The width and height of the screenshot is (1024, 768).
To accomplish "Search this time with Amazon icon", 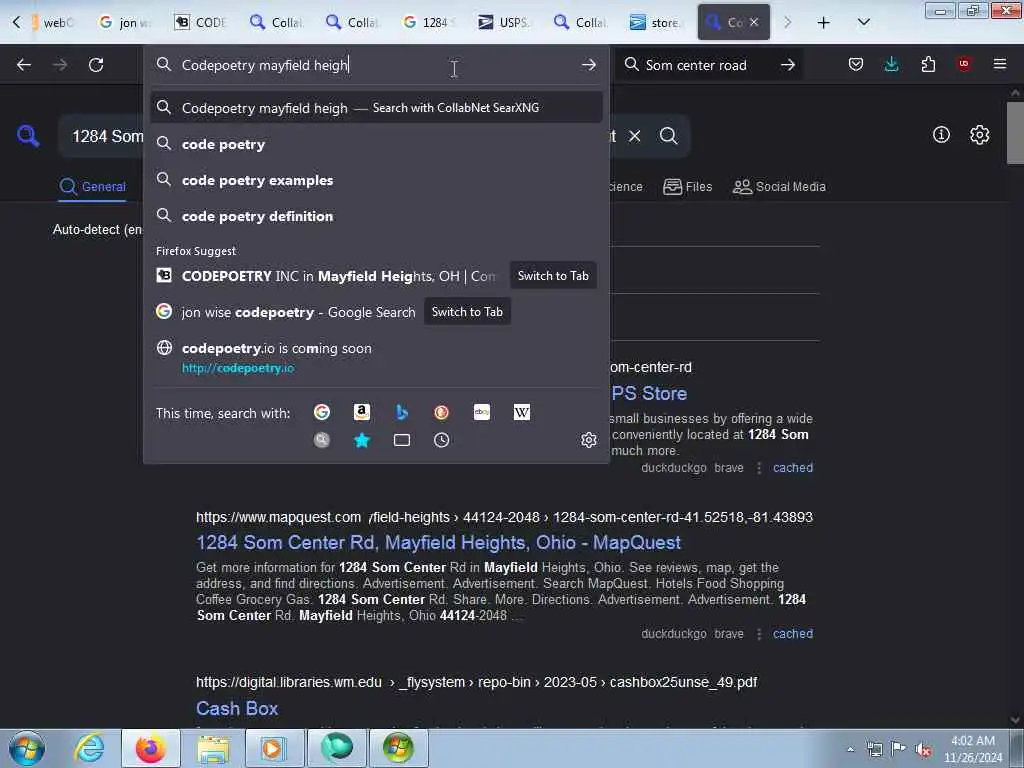I will [362, 412].
